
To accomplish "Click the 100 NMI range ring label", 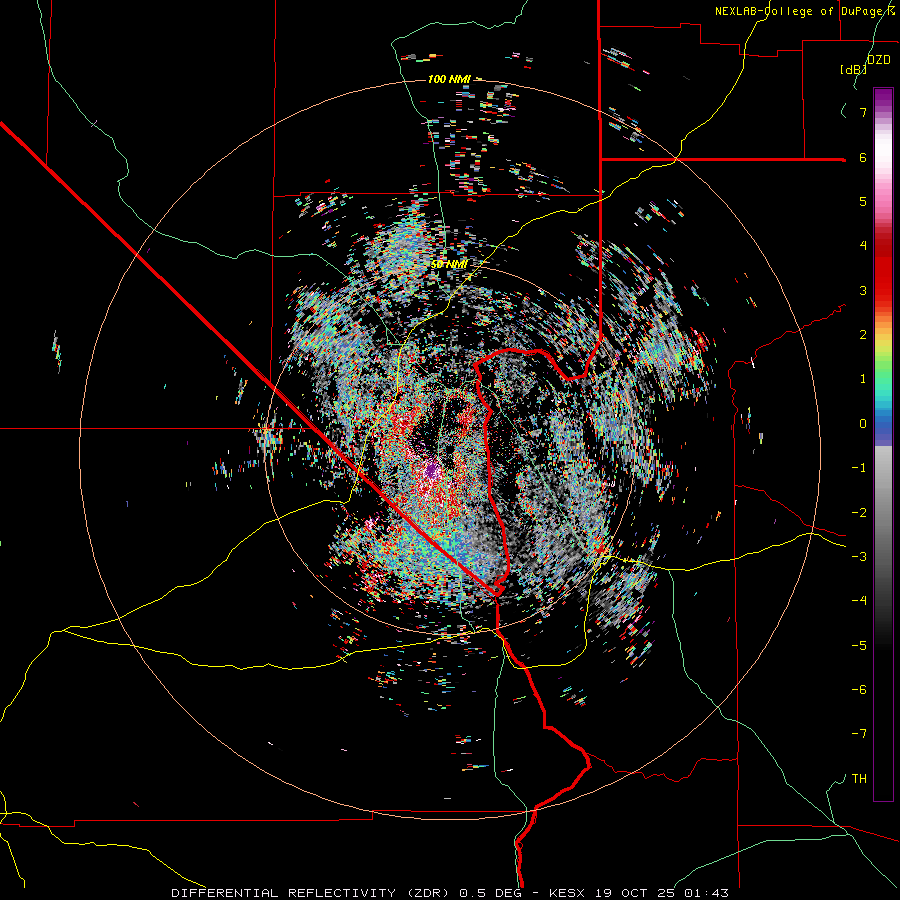I will pos(448,79).
